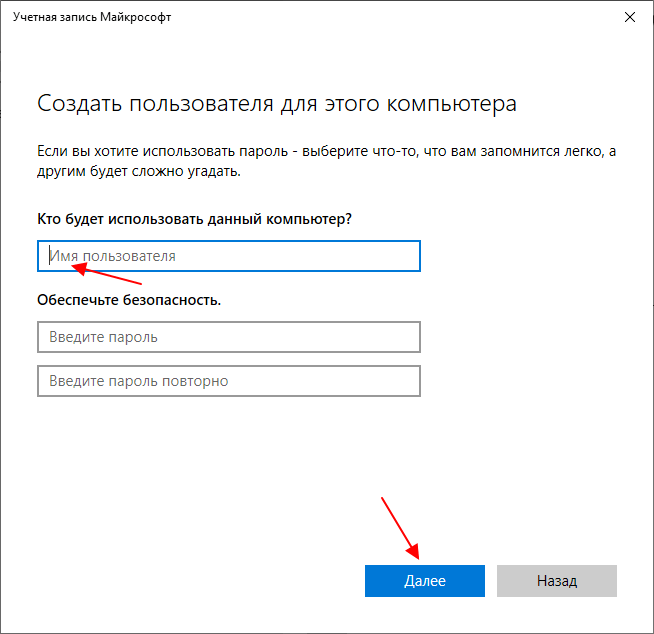This screenshot has width=654, height=634.
Task: Click the password advice paragraph starting "Если вы хотите"
Action: pyautogui.click(x=327, y=161)
